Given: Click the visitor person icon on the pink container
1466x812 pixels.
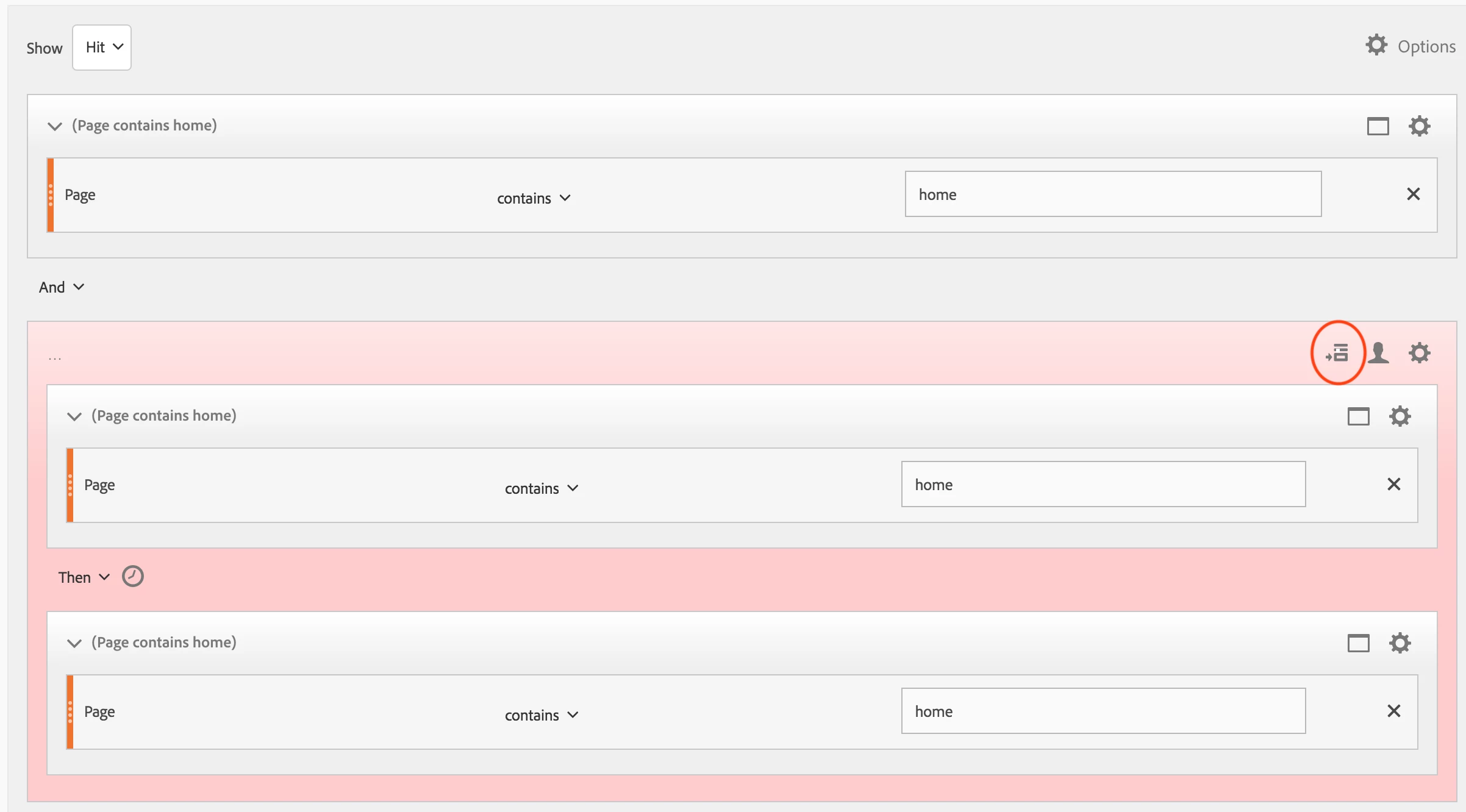Looking at the screenshot, I should pyautogui.click(x=1378, y=353).
